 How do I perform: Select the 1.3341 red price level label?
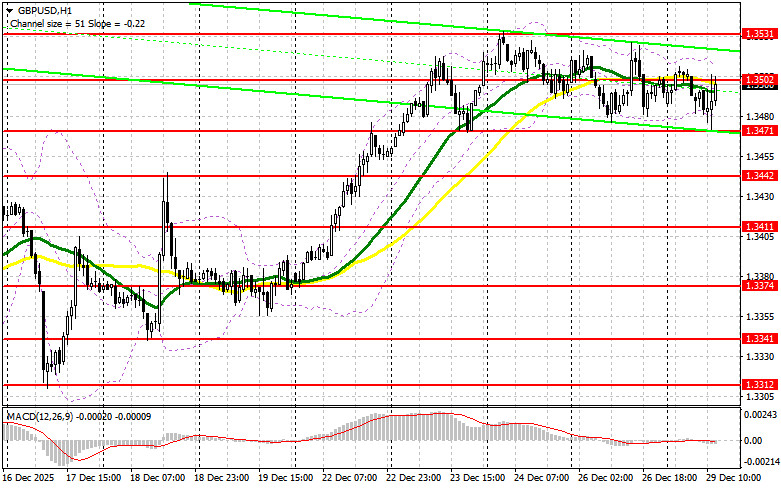pyautogui.click(x=759, y=339)
